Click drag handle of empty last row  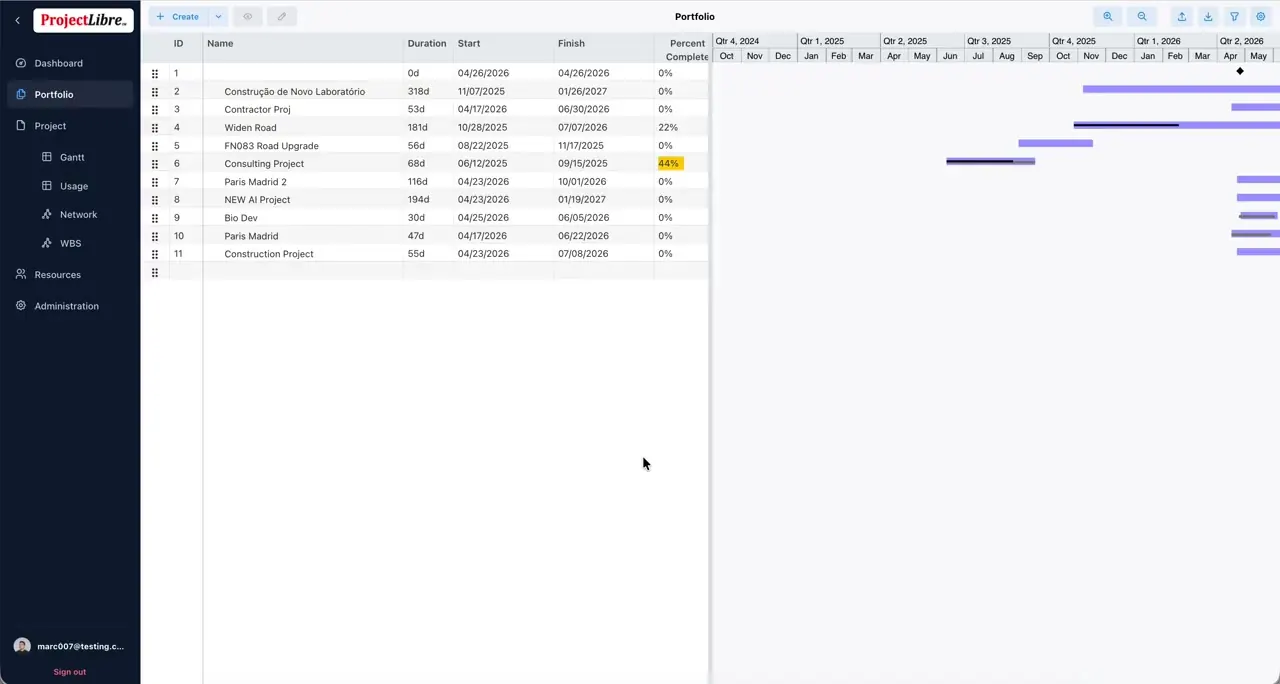coord(155,272)
